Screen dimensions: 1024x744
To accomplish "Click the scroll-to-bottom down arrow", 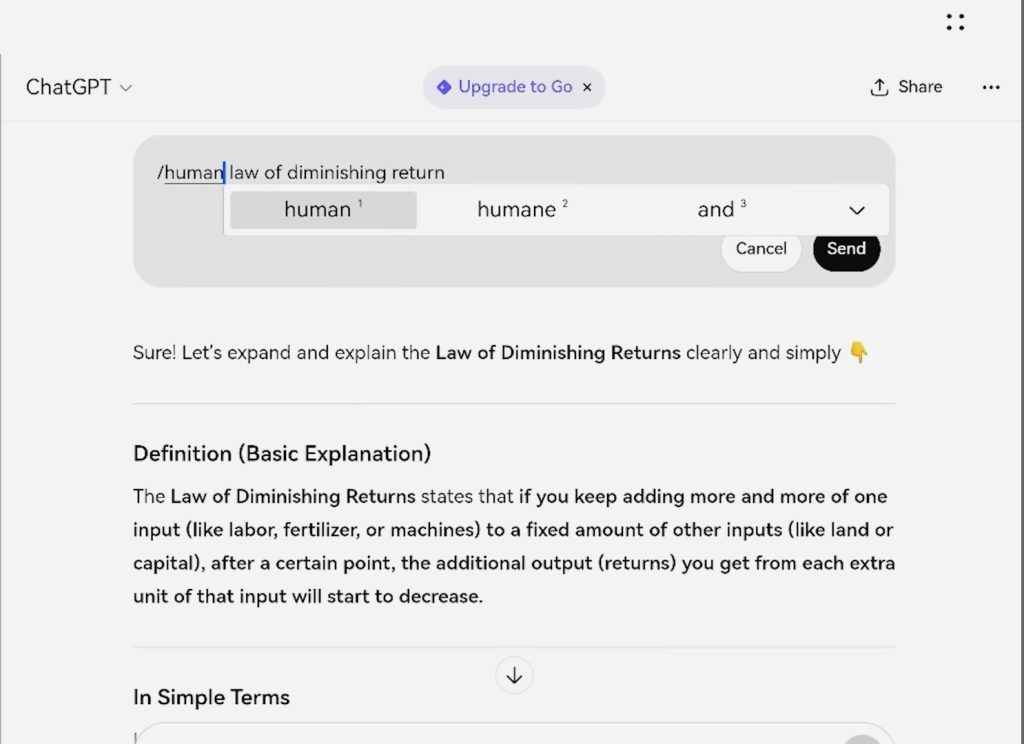I will point(514,675).
